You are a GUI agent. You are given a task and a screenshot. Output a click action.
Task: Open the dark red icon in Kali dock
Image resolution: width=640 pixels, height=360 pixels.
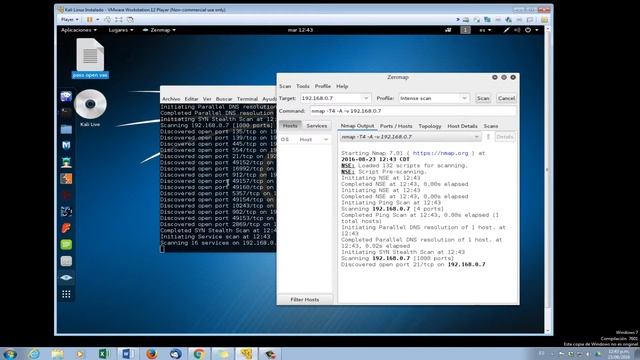tap(66, 195)
